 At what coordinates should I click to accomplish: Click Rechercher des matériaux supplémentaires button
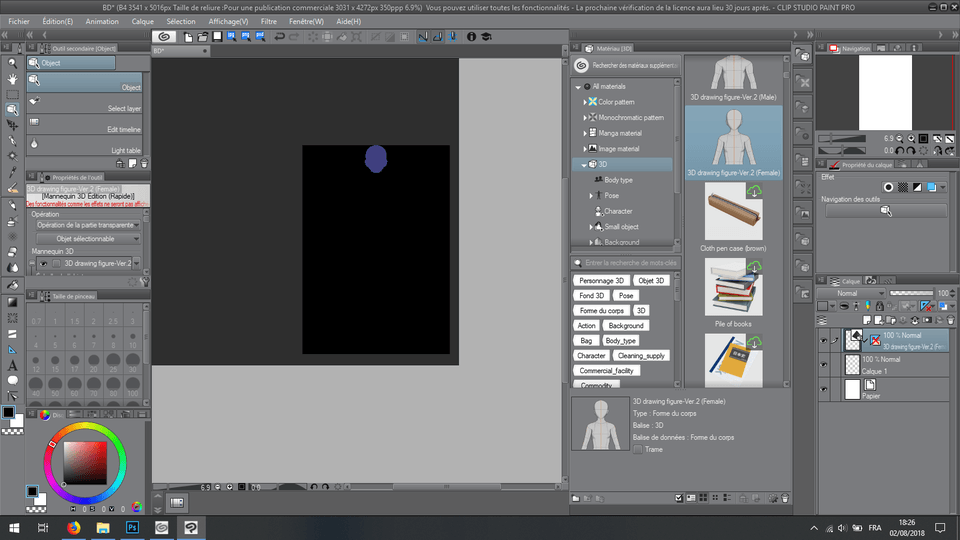pyautogui.click(x=627, y=66)
